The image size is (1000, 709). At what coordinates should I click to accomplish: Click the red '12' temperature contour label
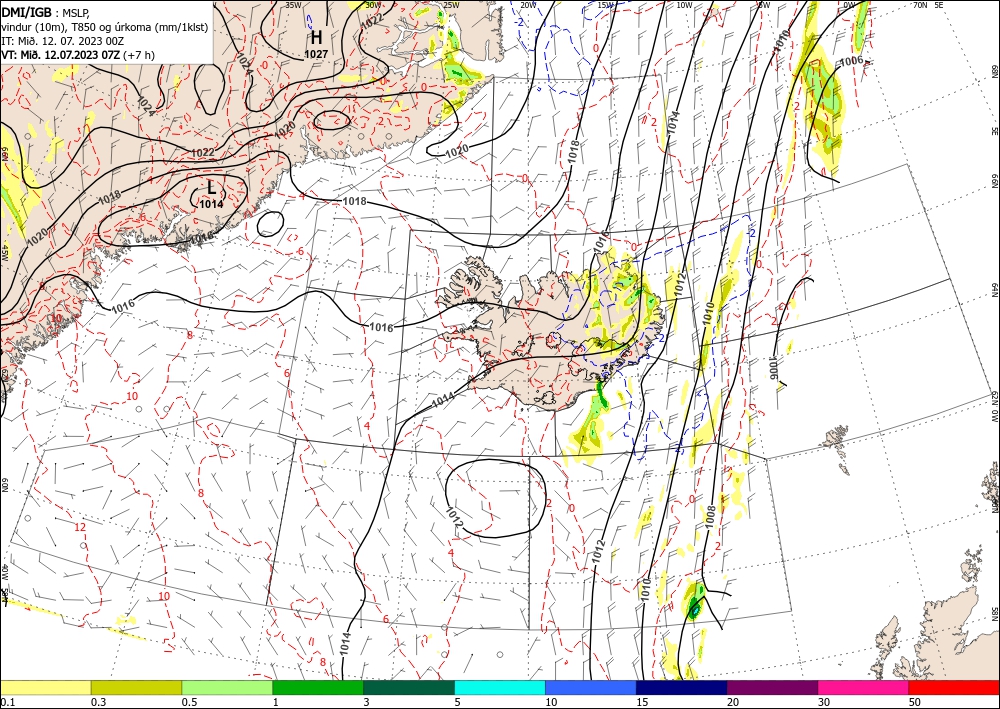80,527
